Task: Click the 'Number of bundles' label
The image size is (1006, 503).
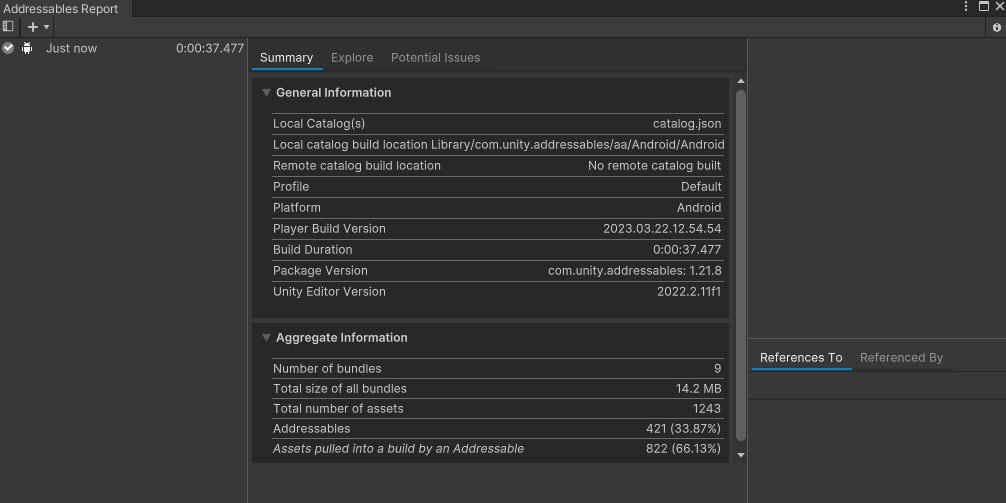Action: 327,369
